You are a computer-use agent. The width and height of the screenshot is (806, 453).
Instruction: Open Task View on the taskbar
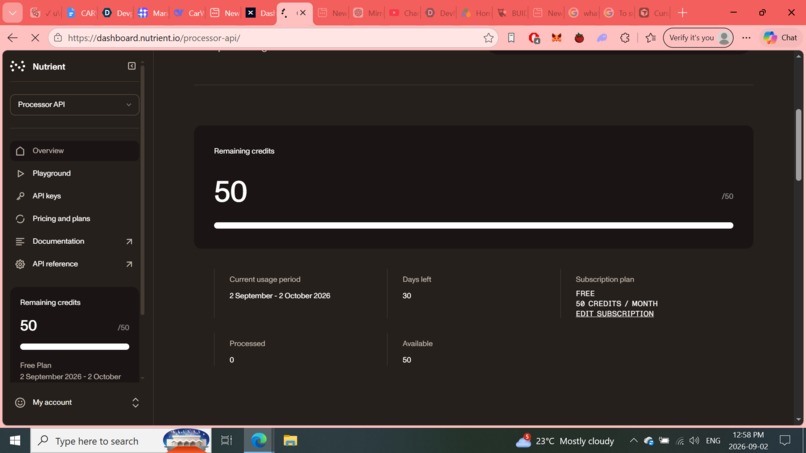coord(226,441)
